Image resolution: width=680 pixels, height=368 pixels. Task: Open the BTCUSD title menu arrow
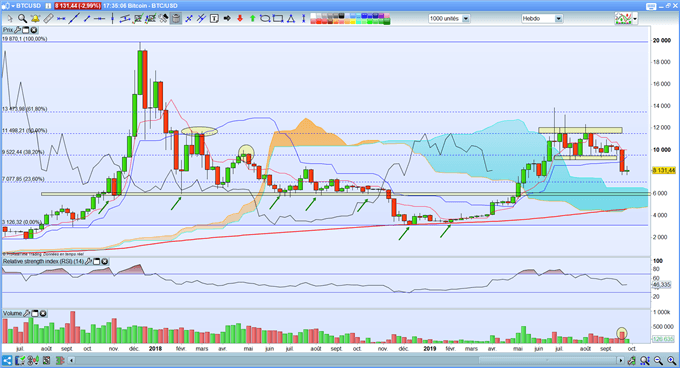[13, 6]
